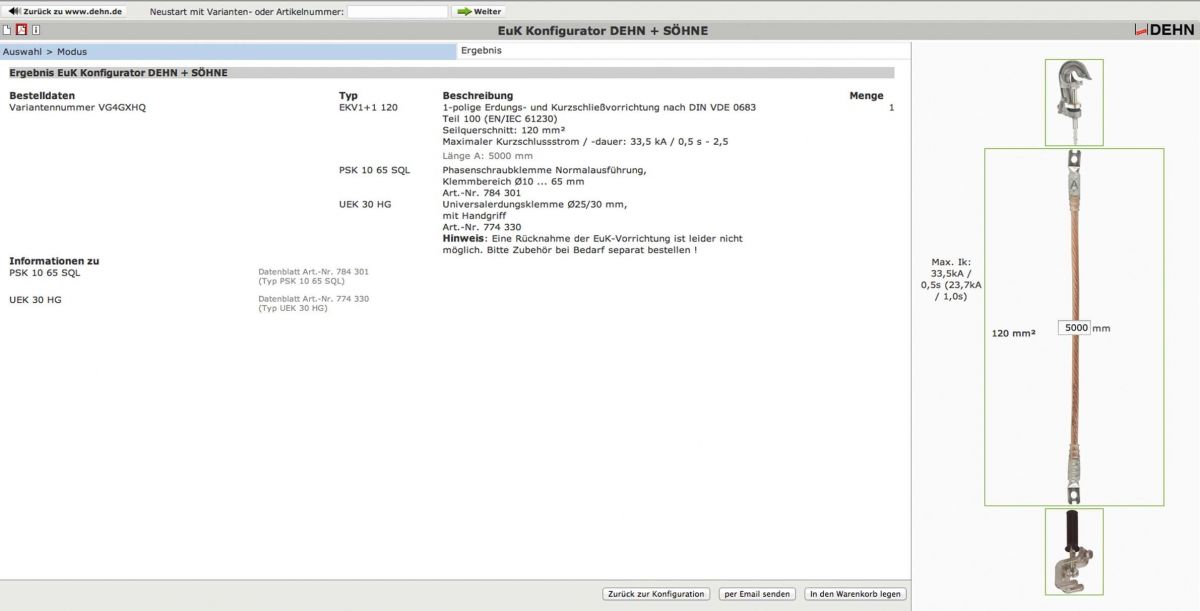Screen dimensions: 1200x611
Task: Click the DEHN logo
Action: (x=1164, y=30)
